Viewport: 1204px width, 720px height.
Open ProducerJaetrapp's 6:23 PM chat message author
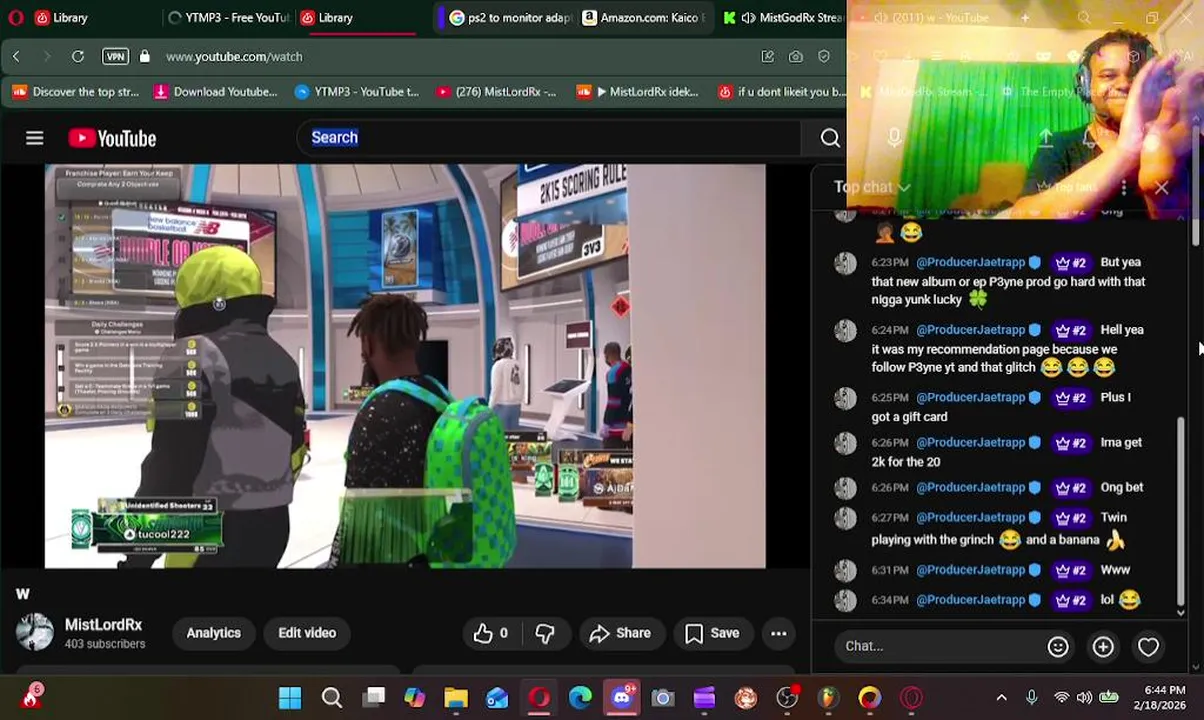(x=970, y=262)
